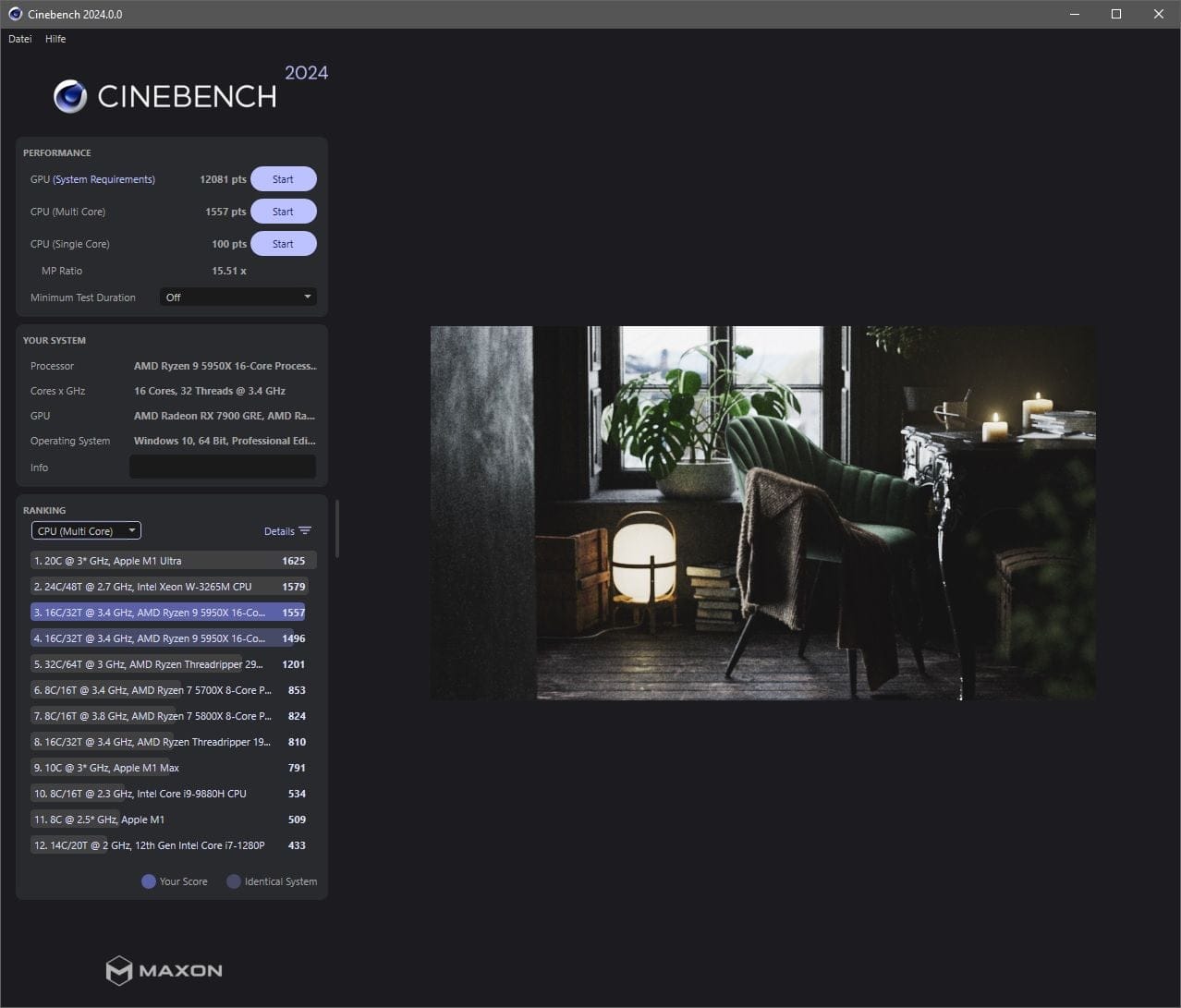
Task: Click the Identical System legend dot
Action: tap(234, 881)
